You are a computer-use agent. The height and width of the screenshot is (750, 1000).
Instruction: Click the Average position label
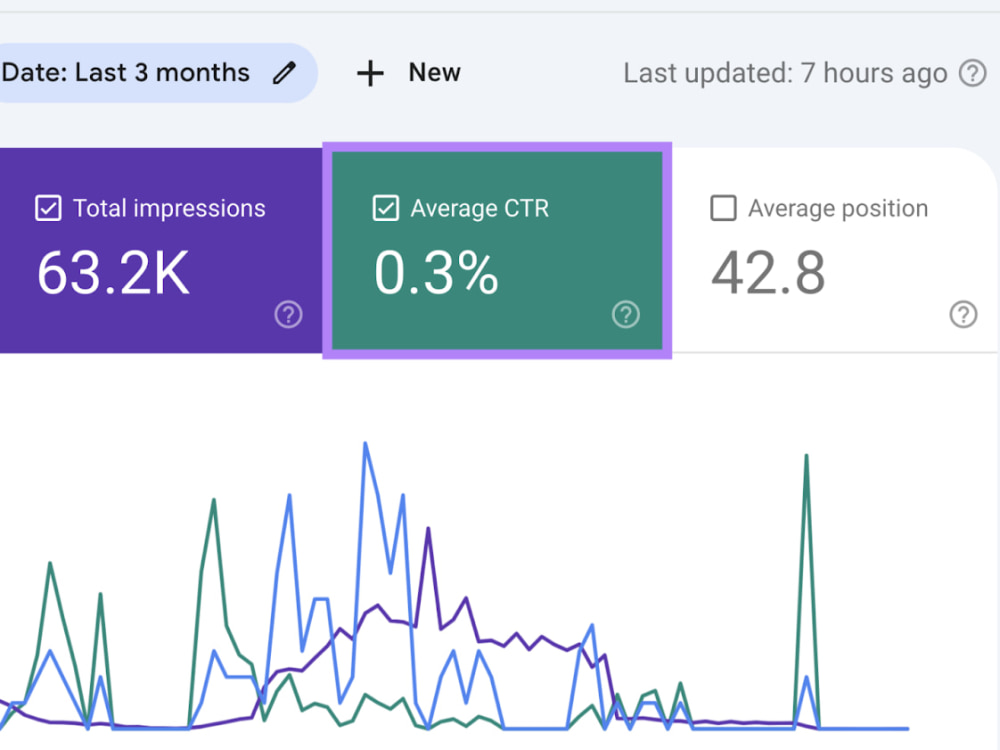[838, 208]
